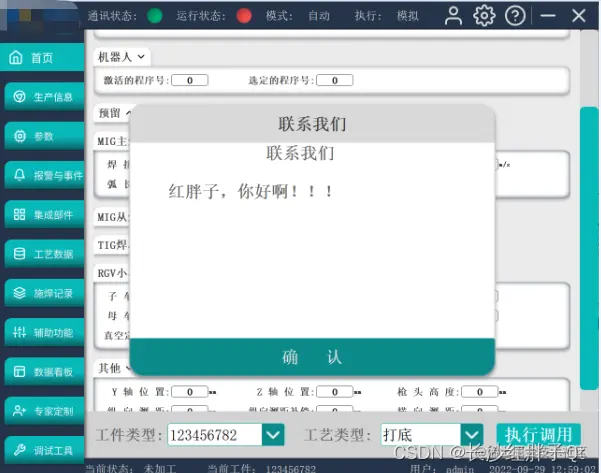
Task: Open 调试工具 sidebar item
Action: pos(44,450)
